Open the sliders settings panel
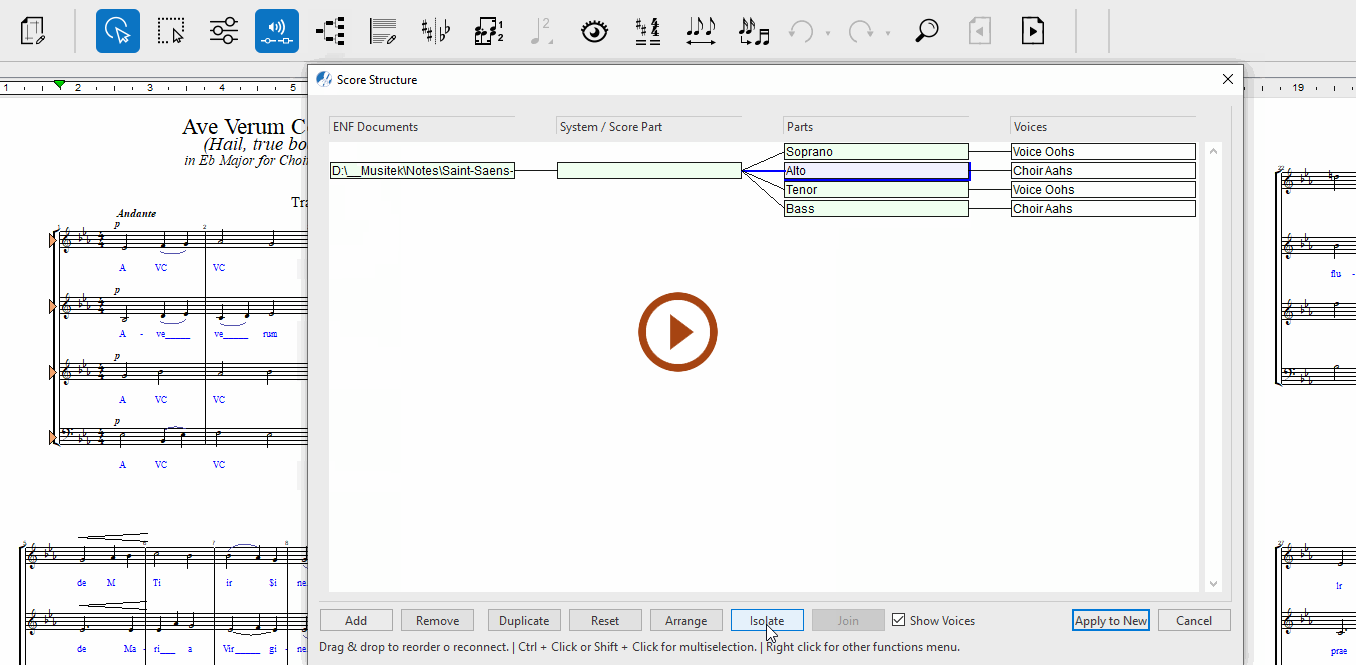The image size is (1356, 665). tap(224, 31)
